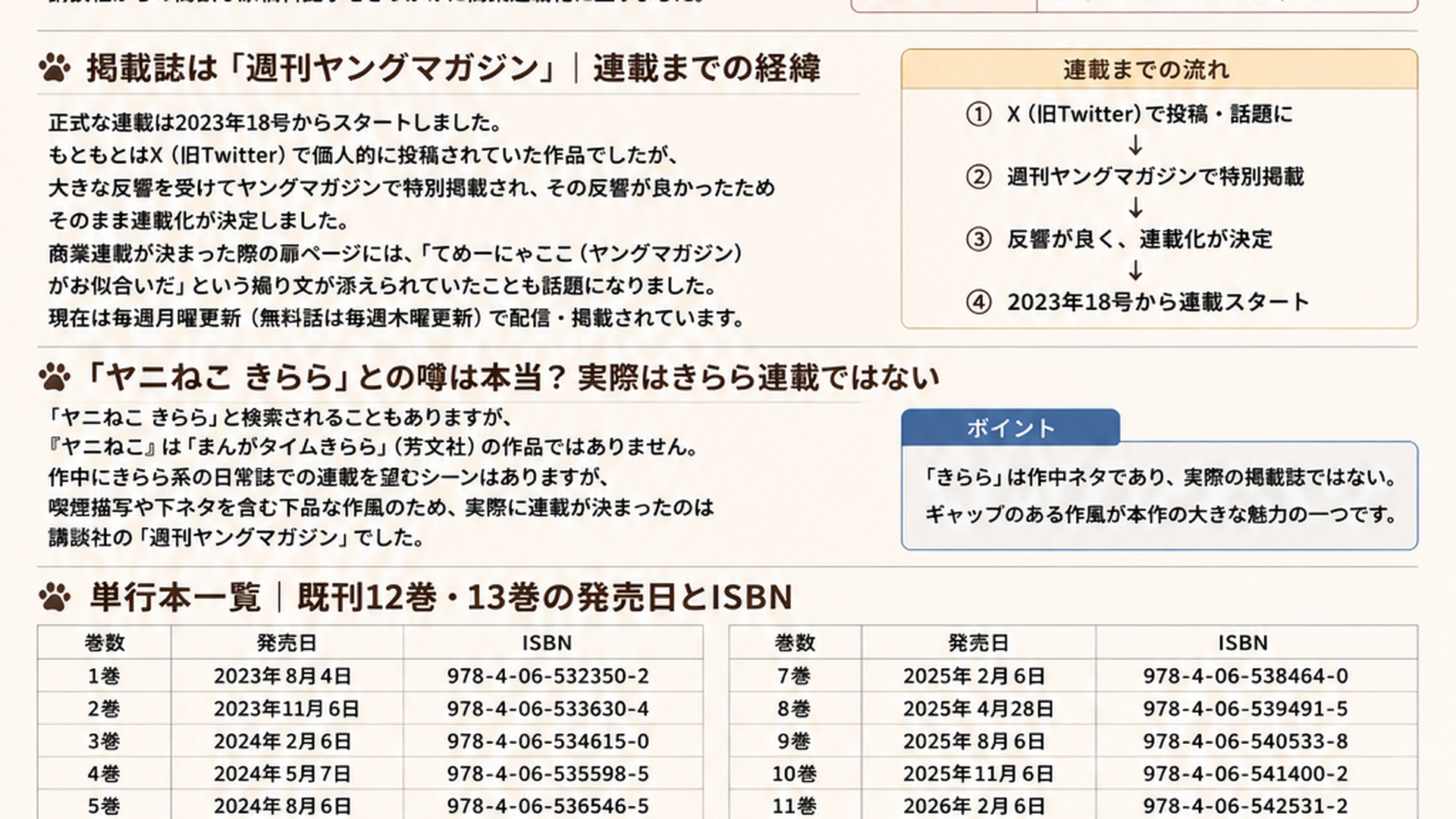Click the line ギャップのある作風が本作の大きな魅力の一つです。
The height and width of the screenshot is (819, 1456).
click(1161, 515)
